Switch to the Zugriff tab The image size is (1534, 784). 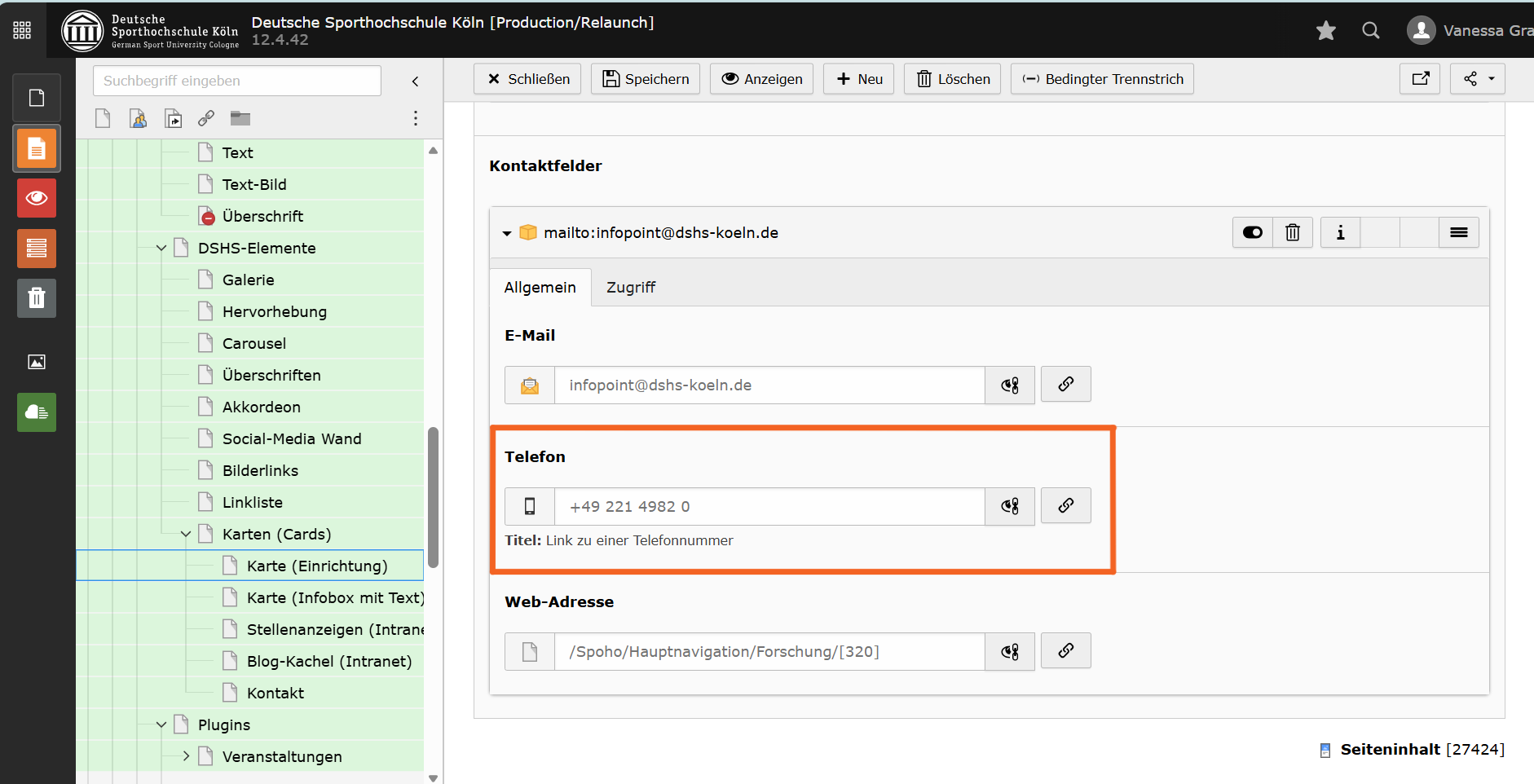[630, 288]
